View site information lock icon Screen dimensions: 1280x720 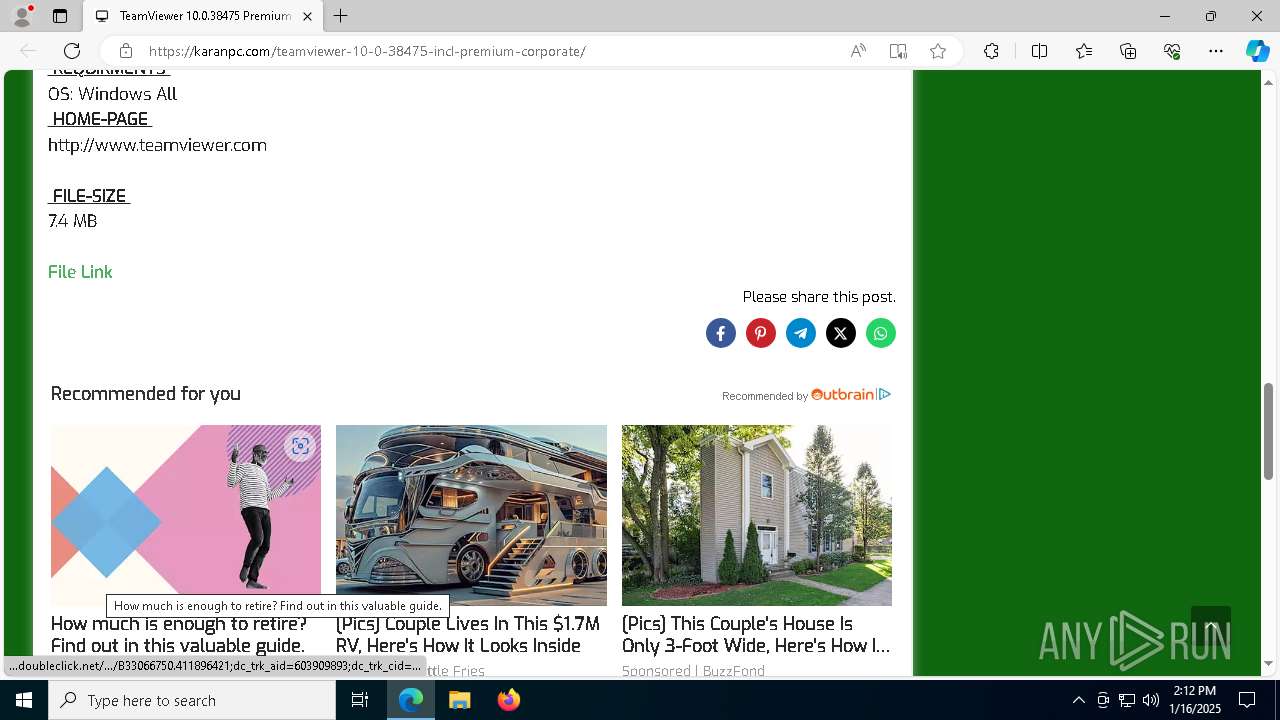click(x=125, y=51)
